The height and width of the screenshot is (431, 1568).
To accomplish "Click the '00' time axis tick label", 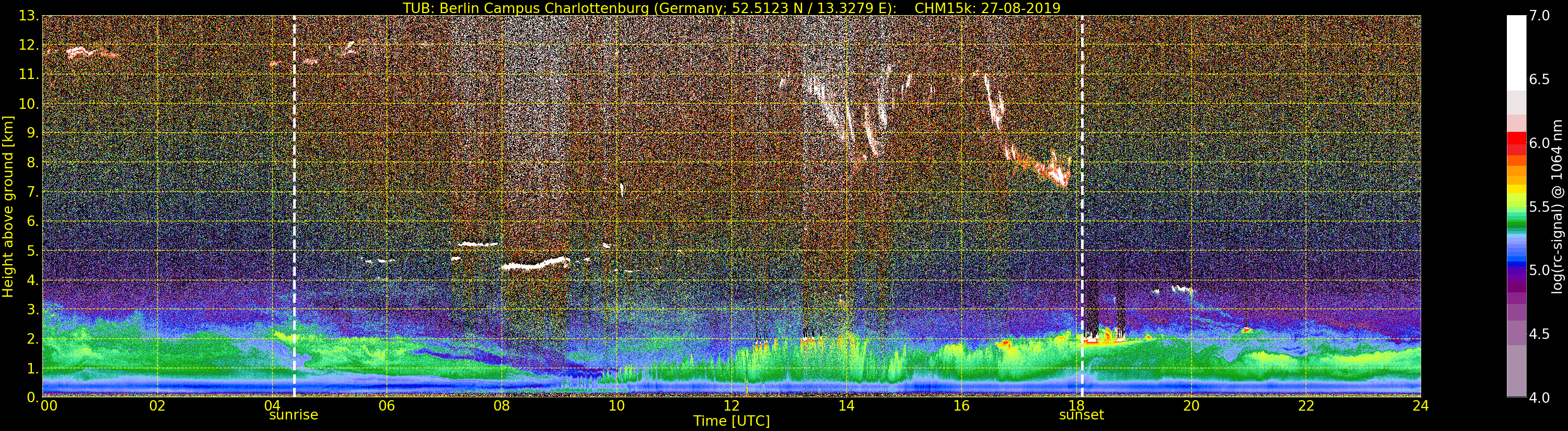I will pyautogui.click(x=49, y=406).
